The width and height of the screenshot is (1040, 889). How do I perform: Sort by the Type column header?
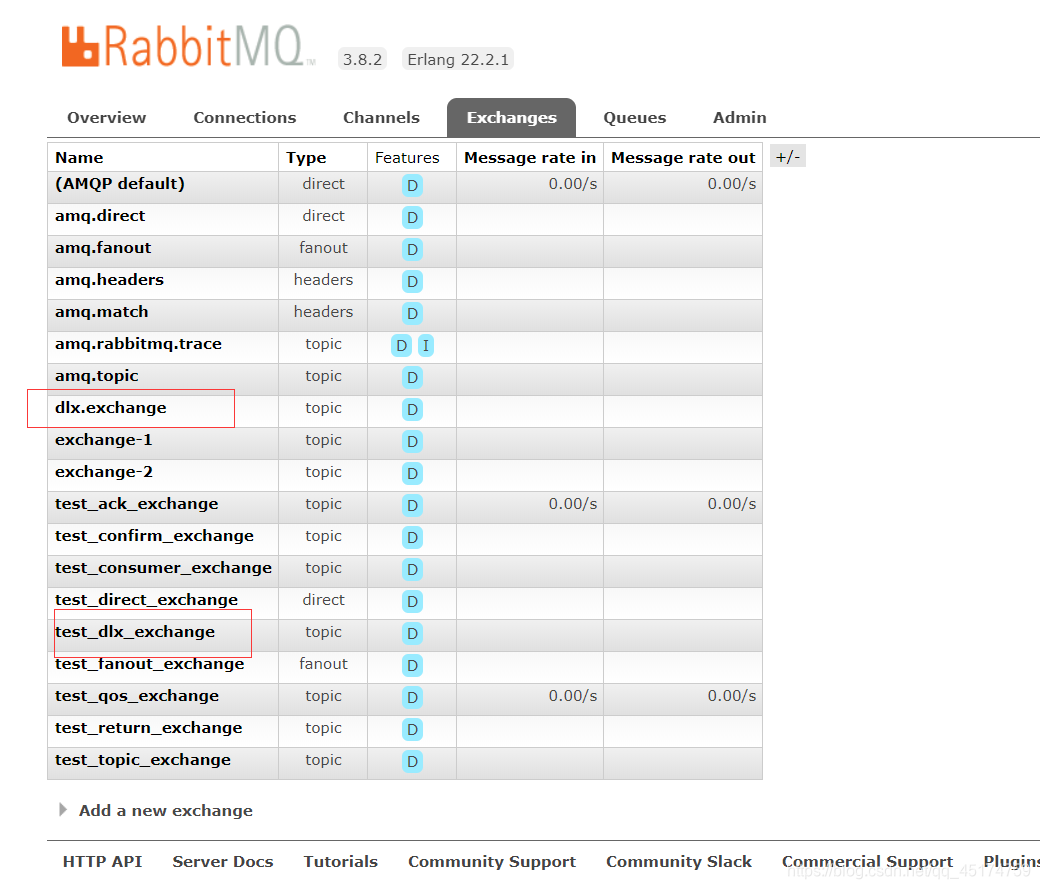pyautogui.click(x=306, y=158)
